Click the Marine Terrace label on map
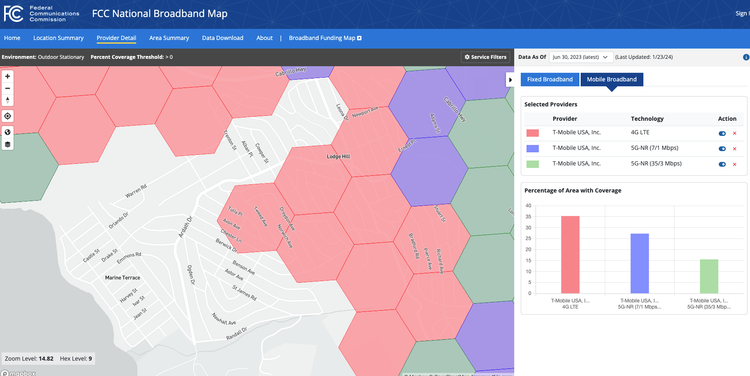The height and width of the screenshot is (376, 750). [122, 277]
